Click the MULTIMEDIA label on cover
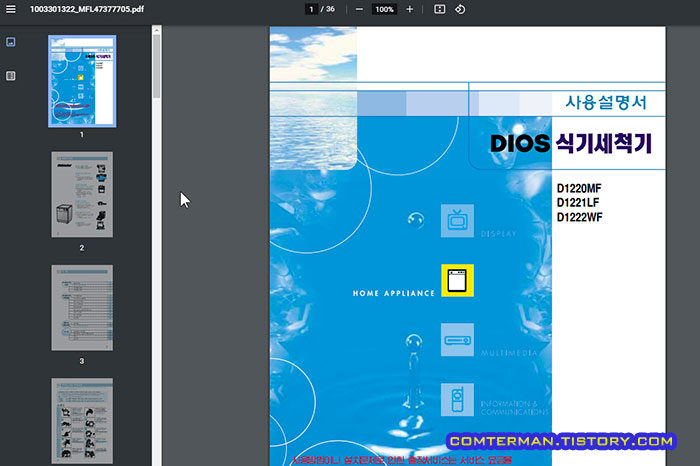Screen dimensions: 700x466 click(509, 353)
